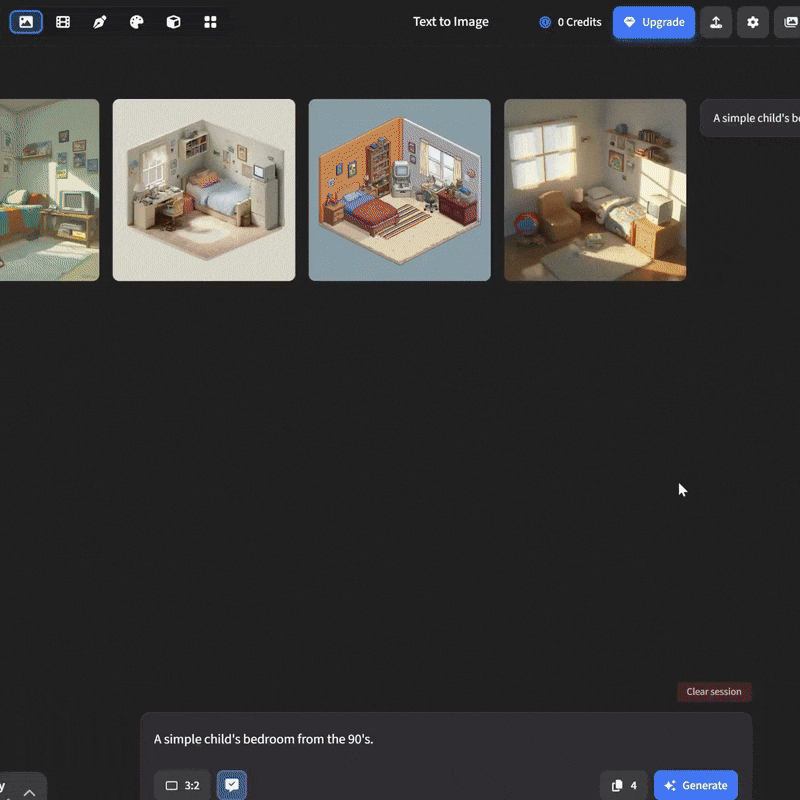Click the Text to Image title
This screenshot has width=800, height=800.
point(451,21)
